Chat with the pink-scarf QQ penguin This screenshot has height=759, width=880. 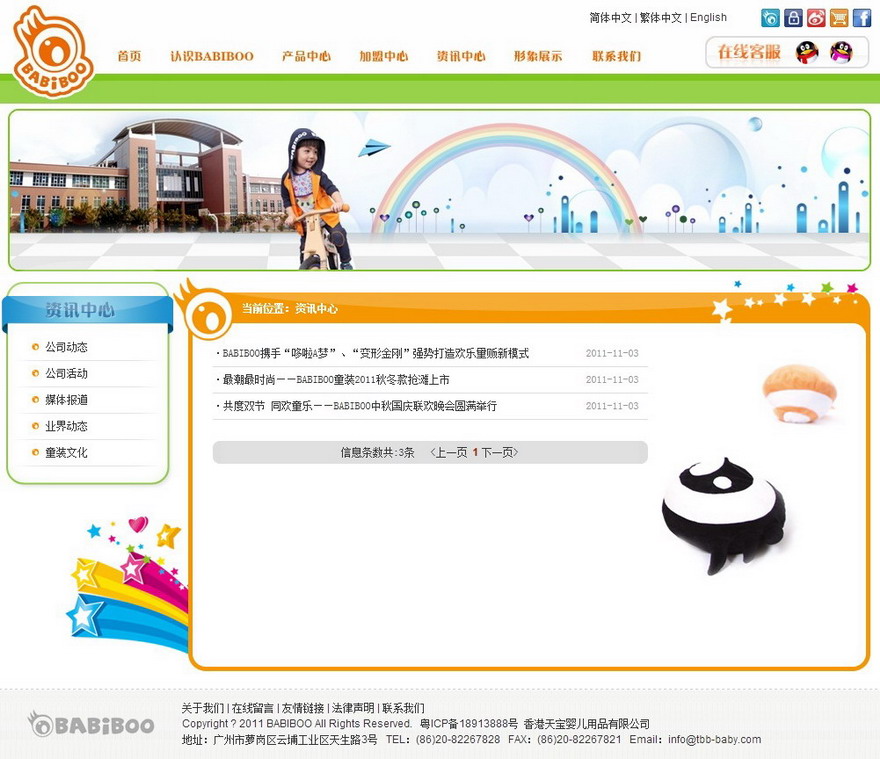[841, 53]
